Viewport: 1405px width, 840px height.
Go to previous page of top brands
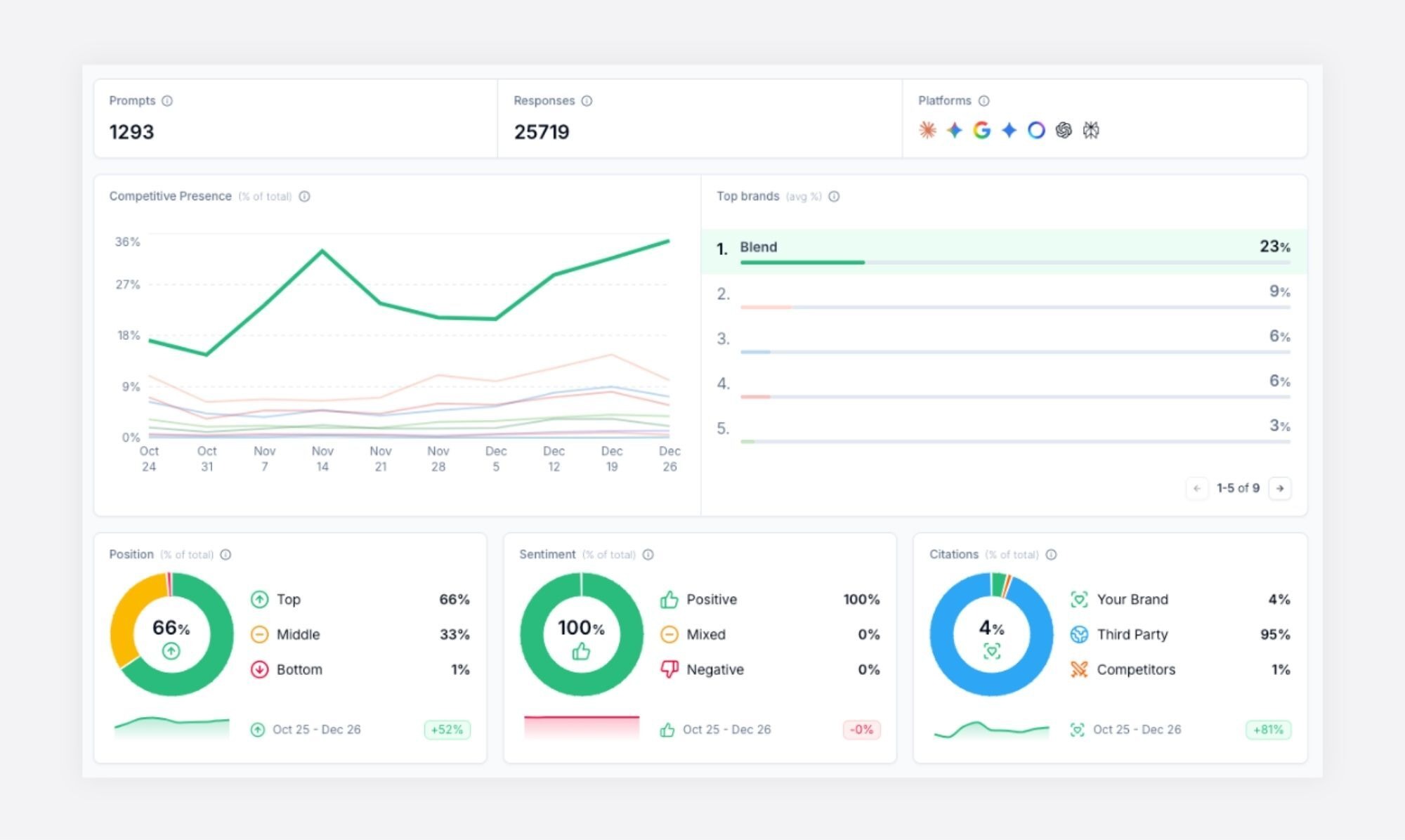(x=1196, y=488)
